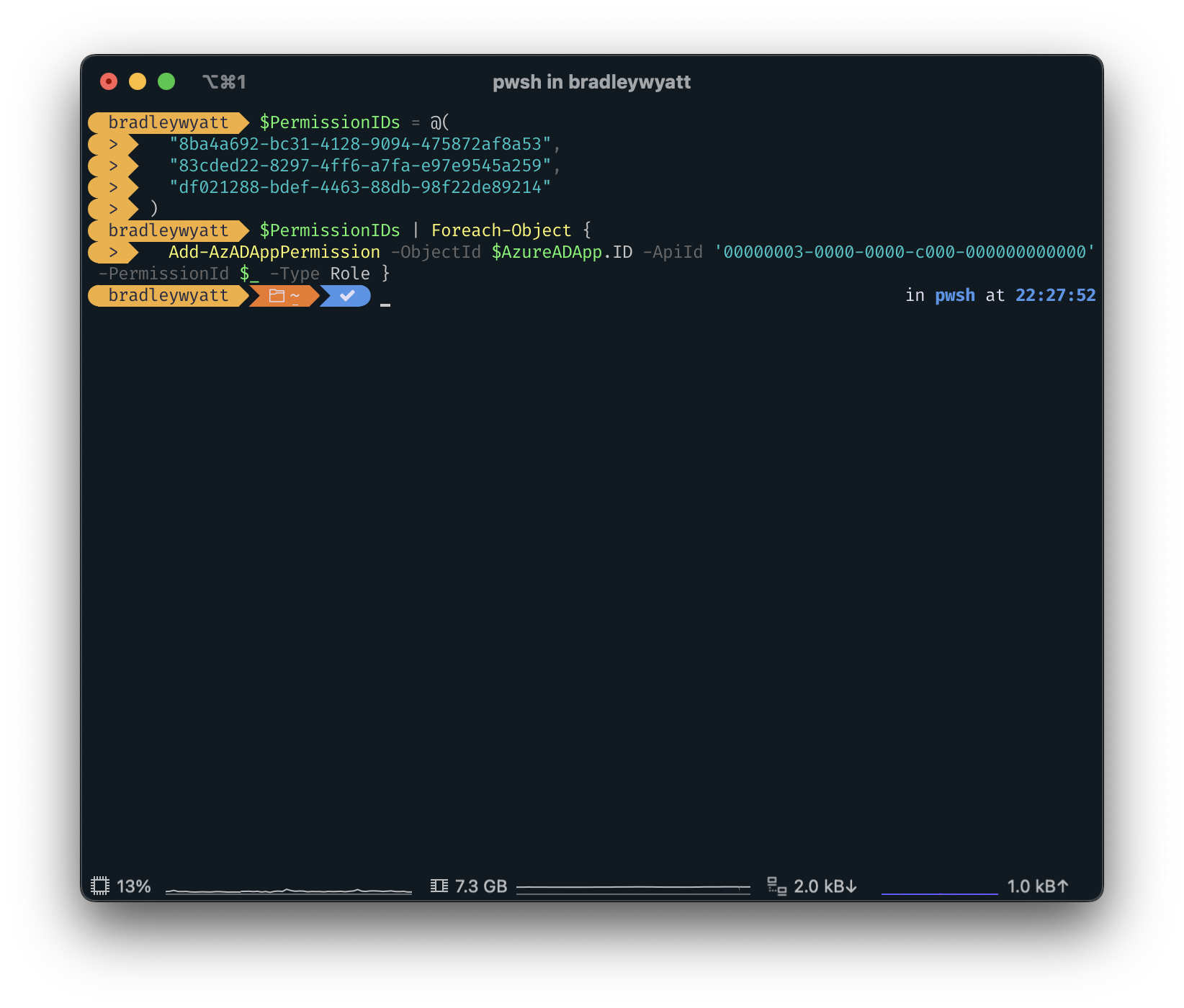Click the CPU chip icon in status bar
Viewport: 1184px width, 1008px height.
point(100,886)
